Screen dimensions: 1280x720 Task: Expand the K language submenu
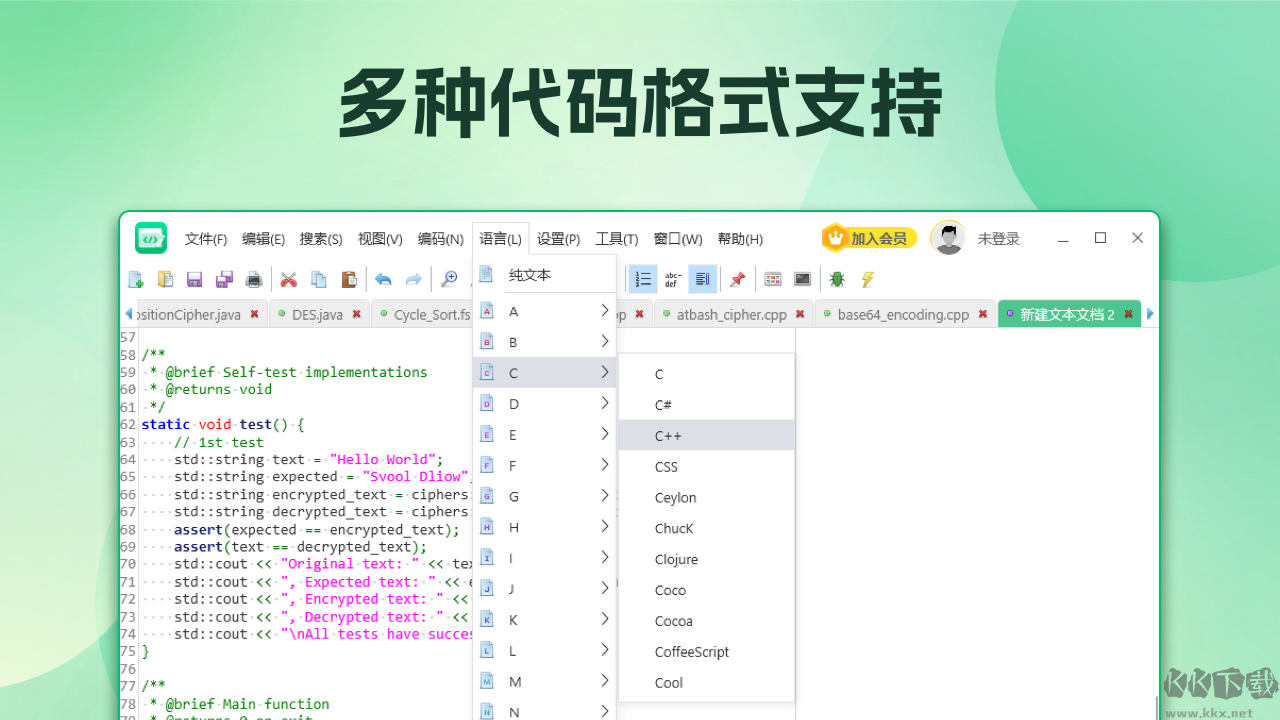pyautogui.click(x=544, y=620)
